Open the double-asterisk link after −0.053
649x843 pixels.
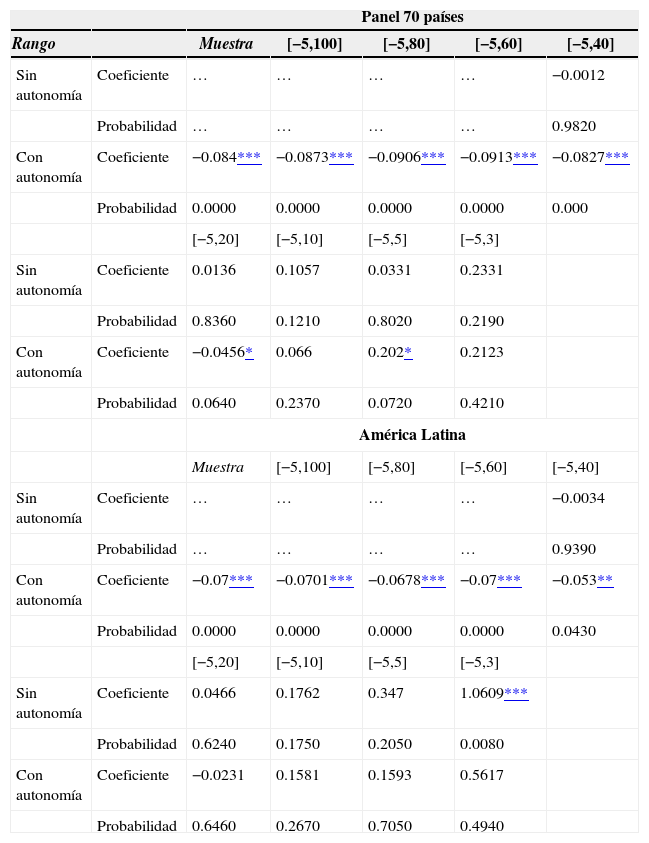[x=605, y=581]
